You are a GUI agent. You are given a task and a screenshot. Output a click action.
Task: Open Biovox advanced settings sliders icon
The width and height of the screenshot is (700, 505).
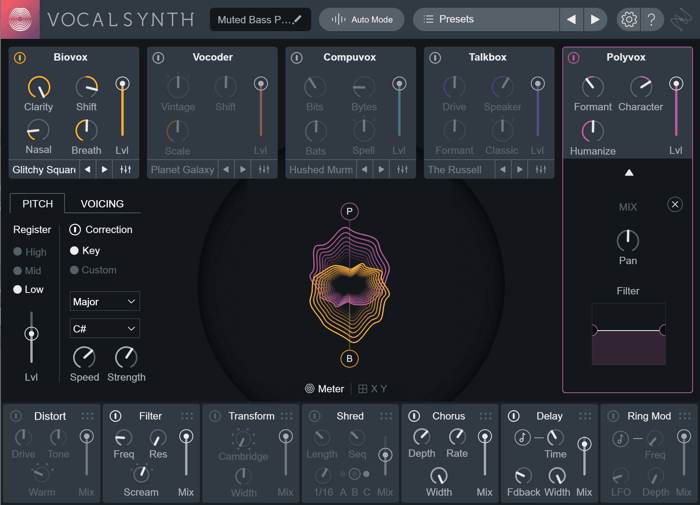(125, 170)
